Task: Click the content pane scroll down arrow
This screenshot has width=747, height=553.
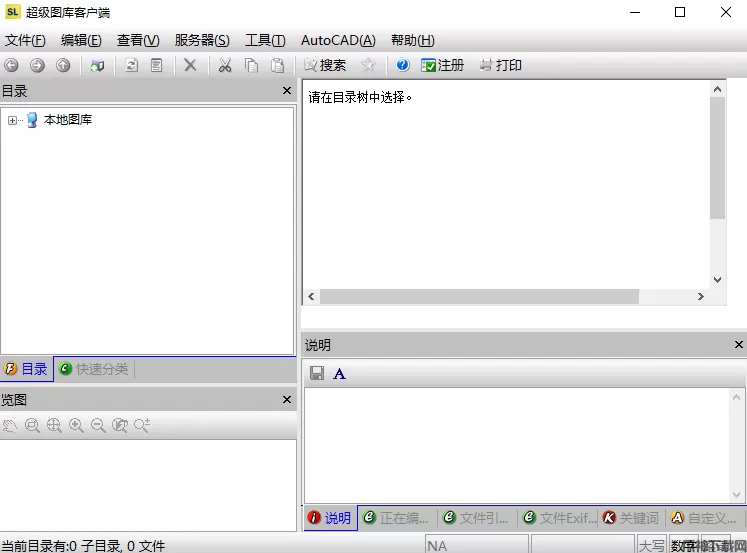Action: (x=717, y=280)
